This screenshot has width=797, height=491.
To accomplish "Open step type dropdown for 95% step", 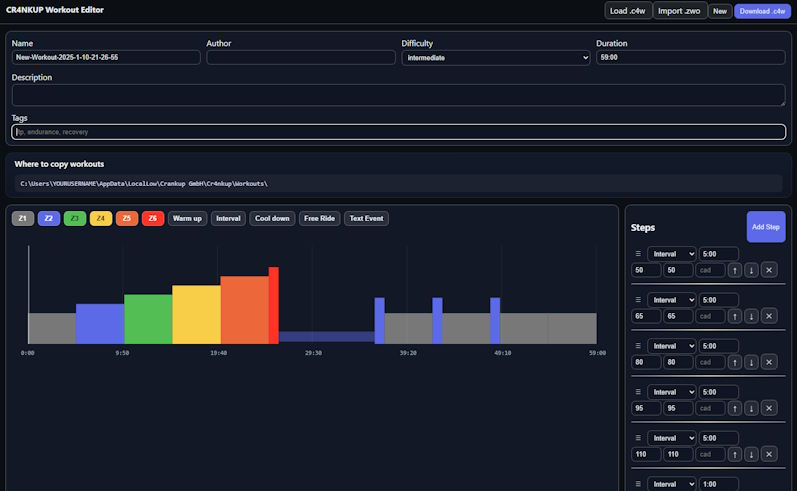I will click(671, 392).
